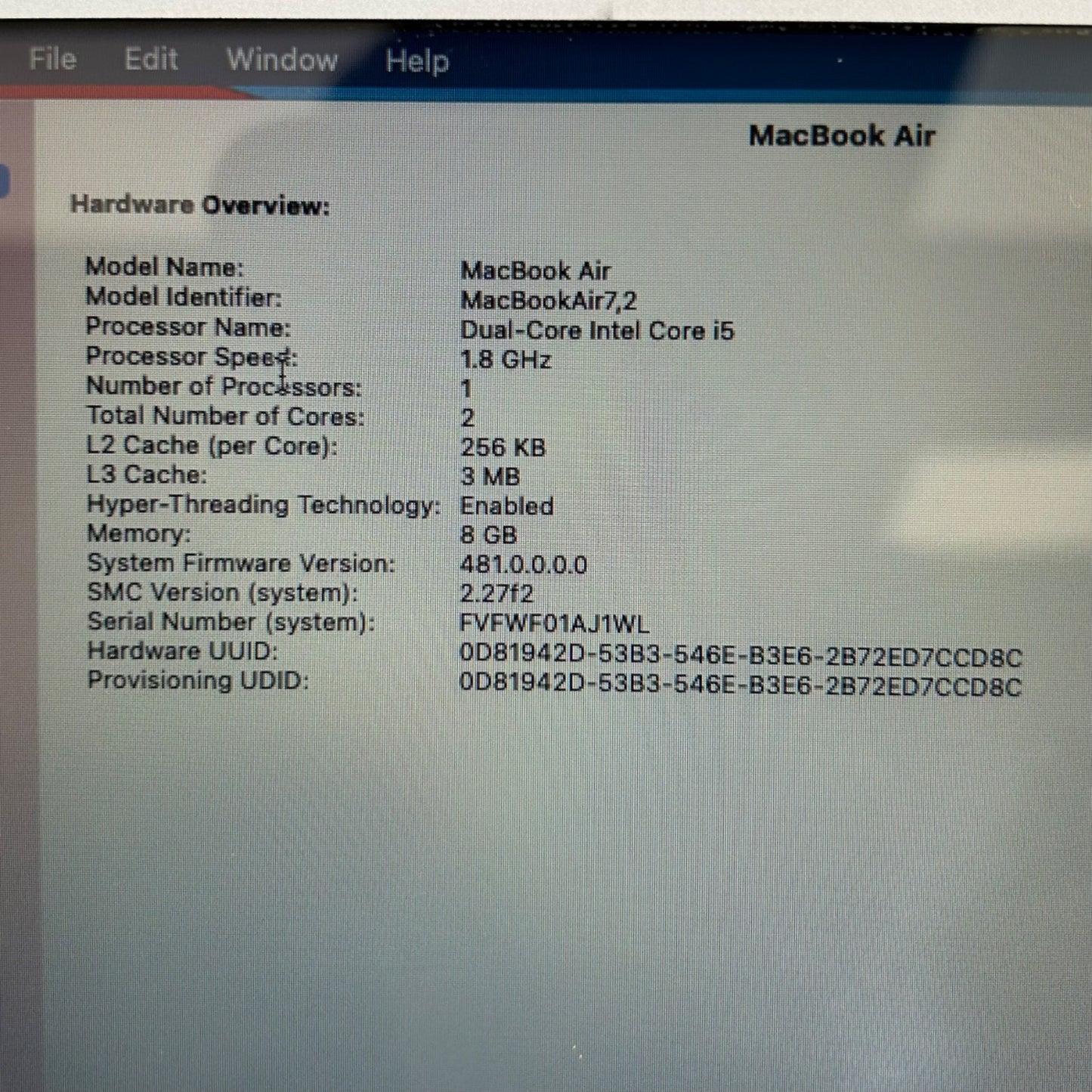Click the Dual-Core Intel Core i5 value
Image resolution: width=1092 pixels, height=1092 pixels.
596,331
